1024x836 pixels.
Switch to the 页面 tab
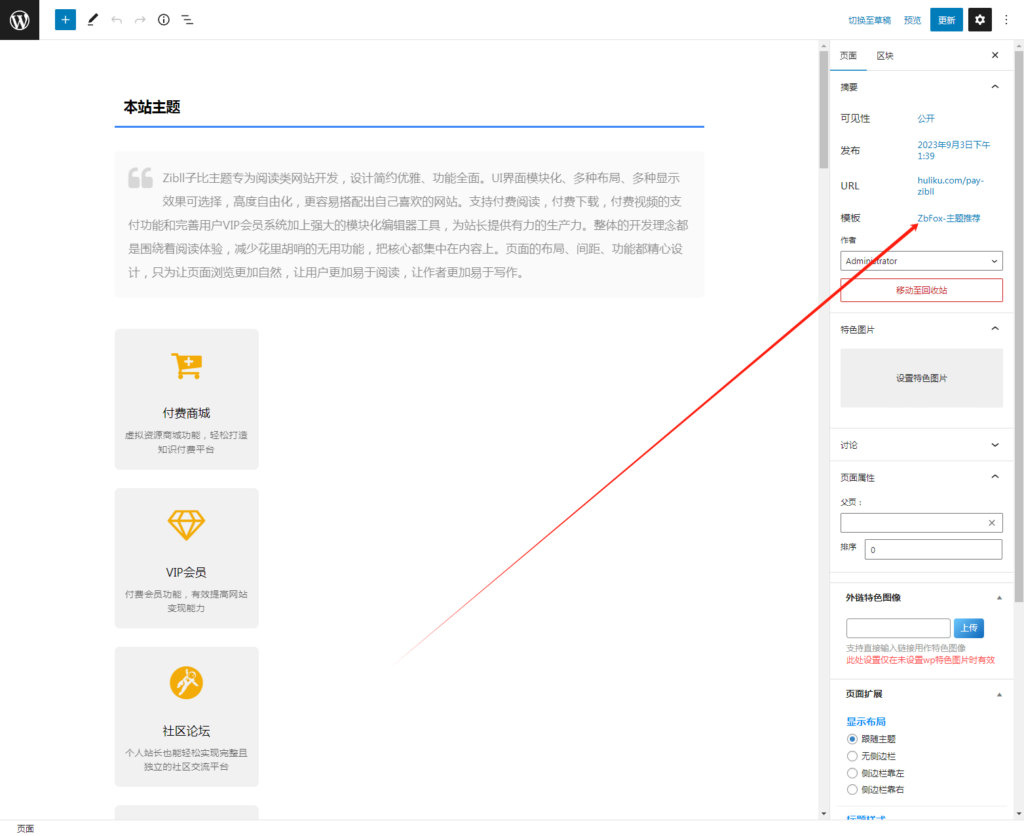click(x=847, y=55)
